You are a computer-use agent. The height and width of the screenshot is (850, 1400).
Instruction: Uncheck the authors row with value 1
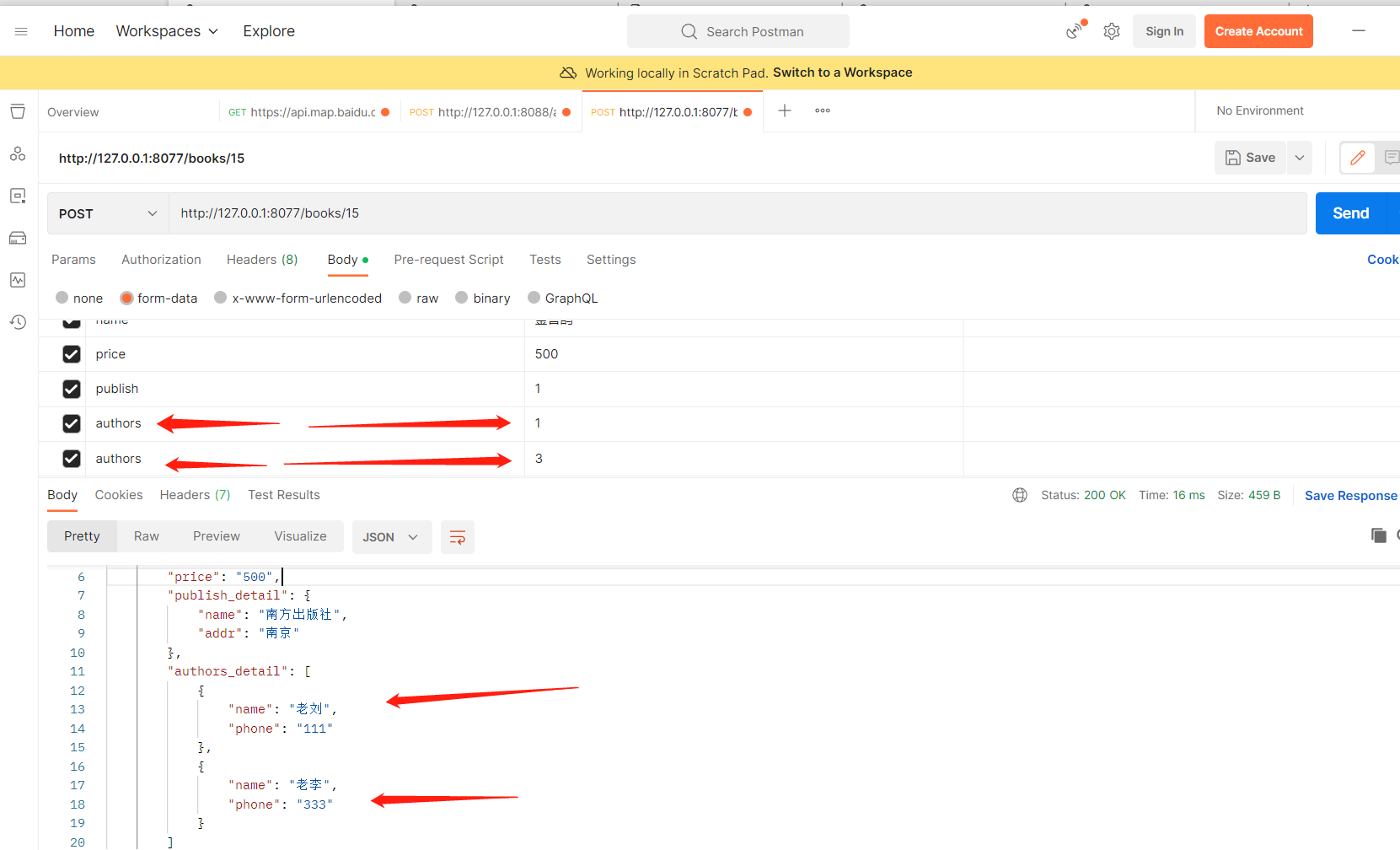click(72, 423)
